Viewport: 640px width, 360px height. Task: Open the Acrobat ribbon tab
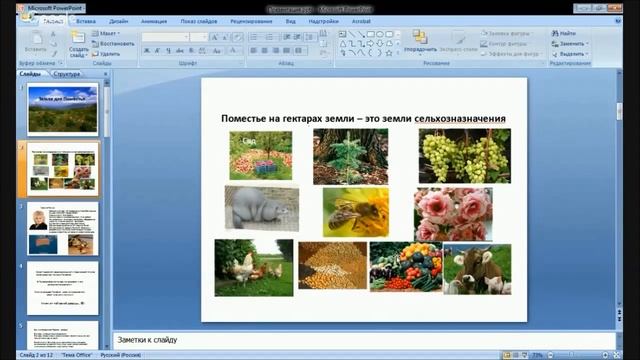click(x=361, y=21)
